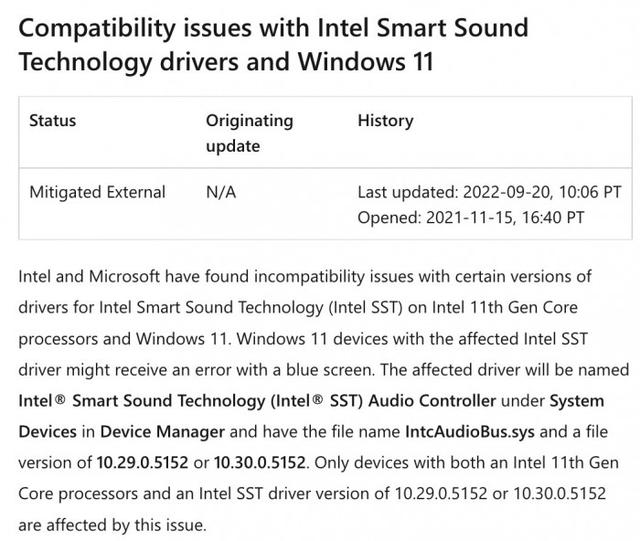Click the words Intel and Microsoft in paragraph
Image resolution: width=640 pixels, height=541 pixels.
[x=89, y=276]
